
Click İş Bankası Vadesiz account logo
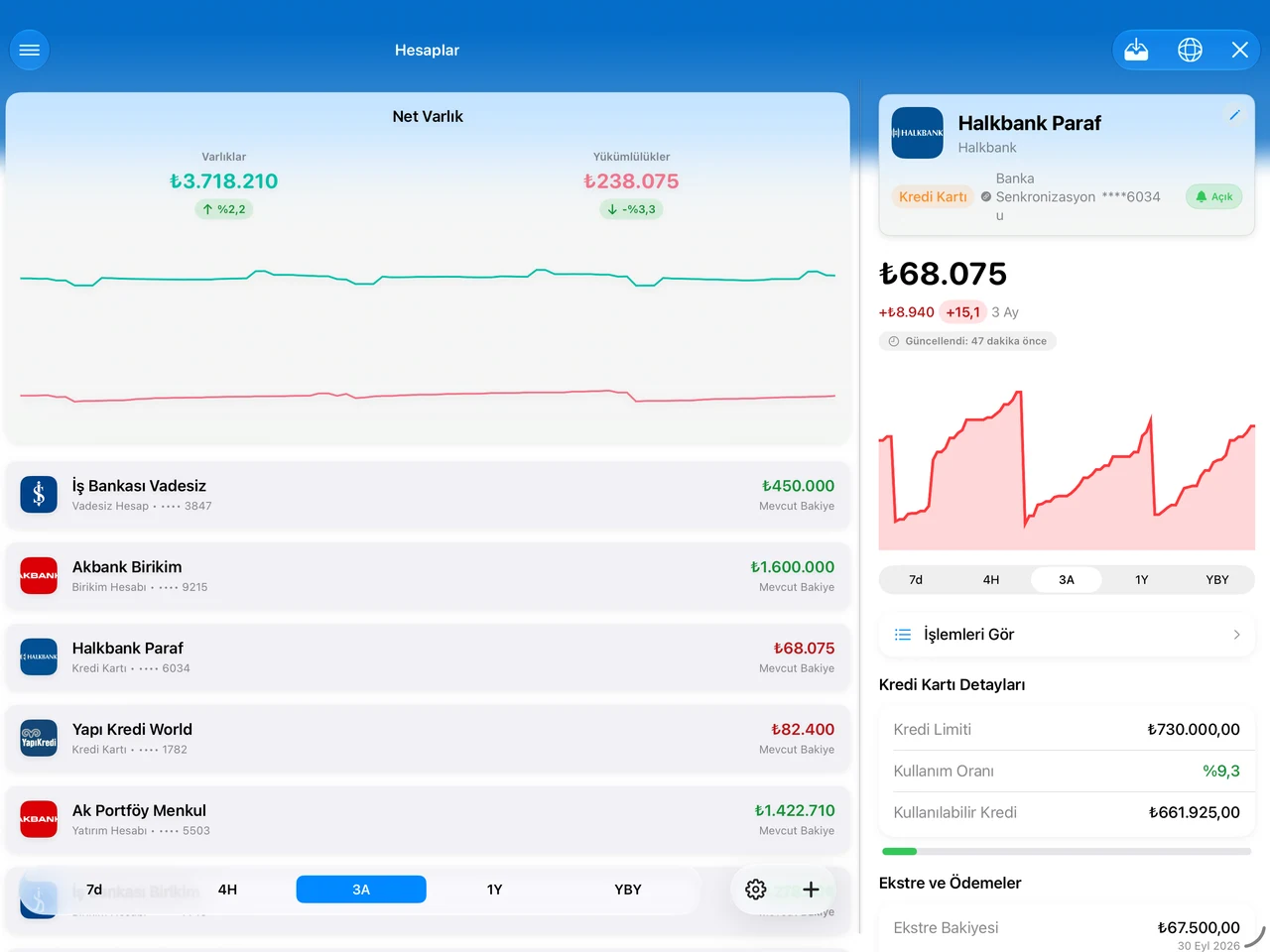pos(39,494)
